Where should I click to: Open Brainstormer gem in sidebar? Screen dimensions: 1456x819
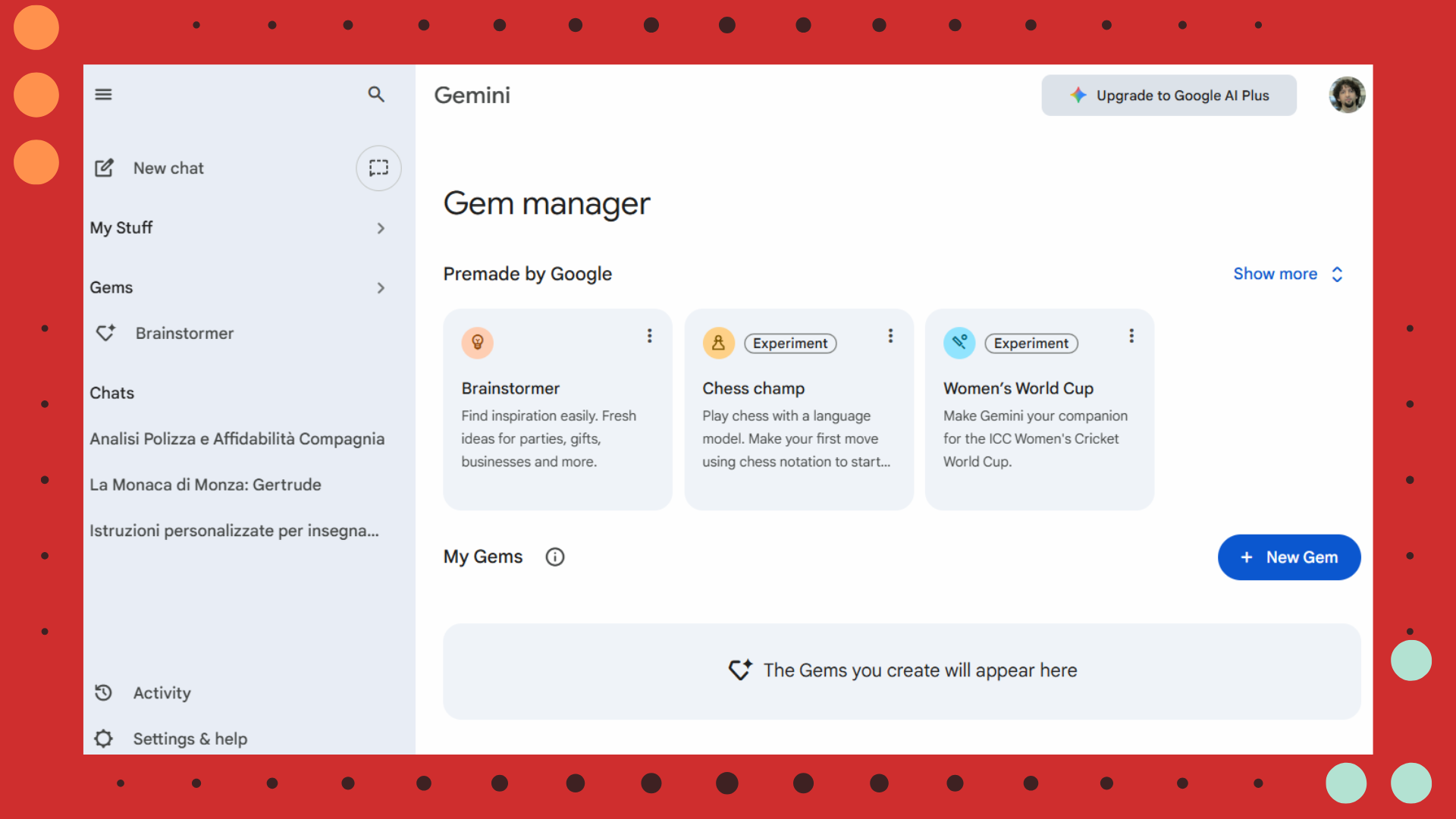(184, 334)
